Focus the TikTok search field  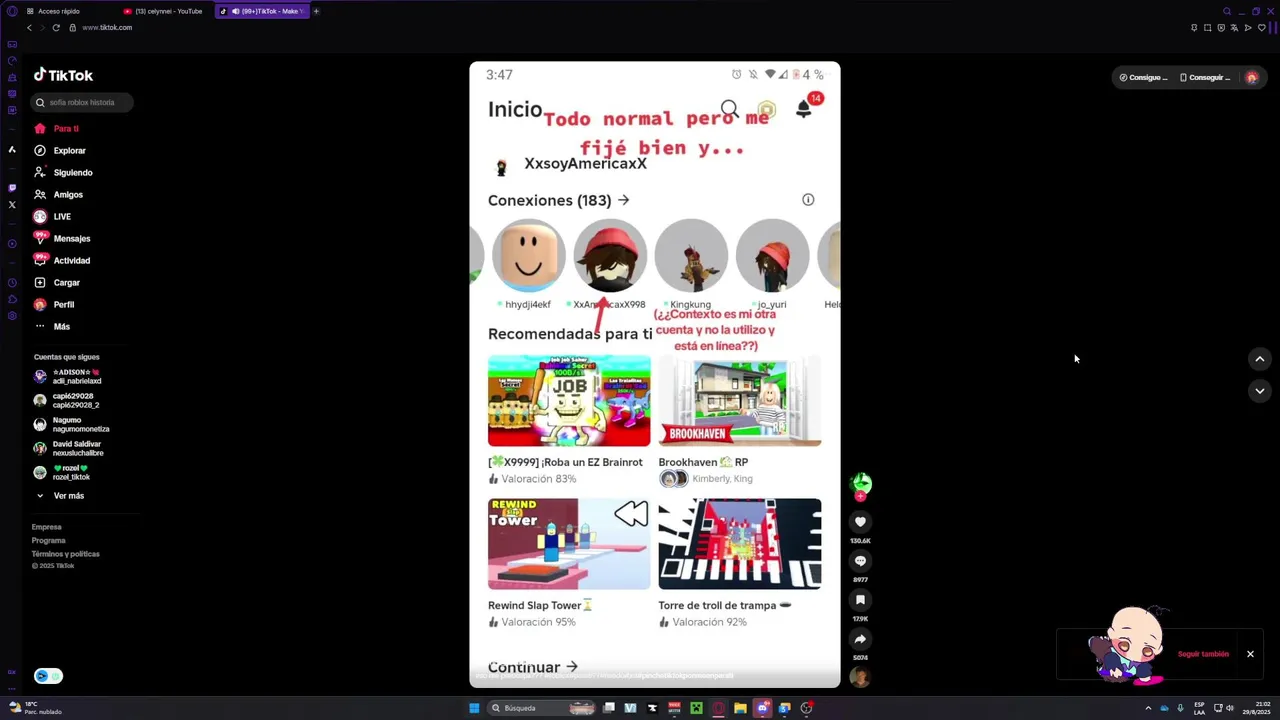pos(82,102)
